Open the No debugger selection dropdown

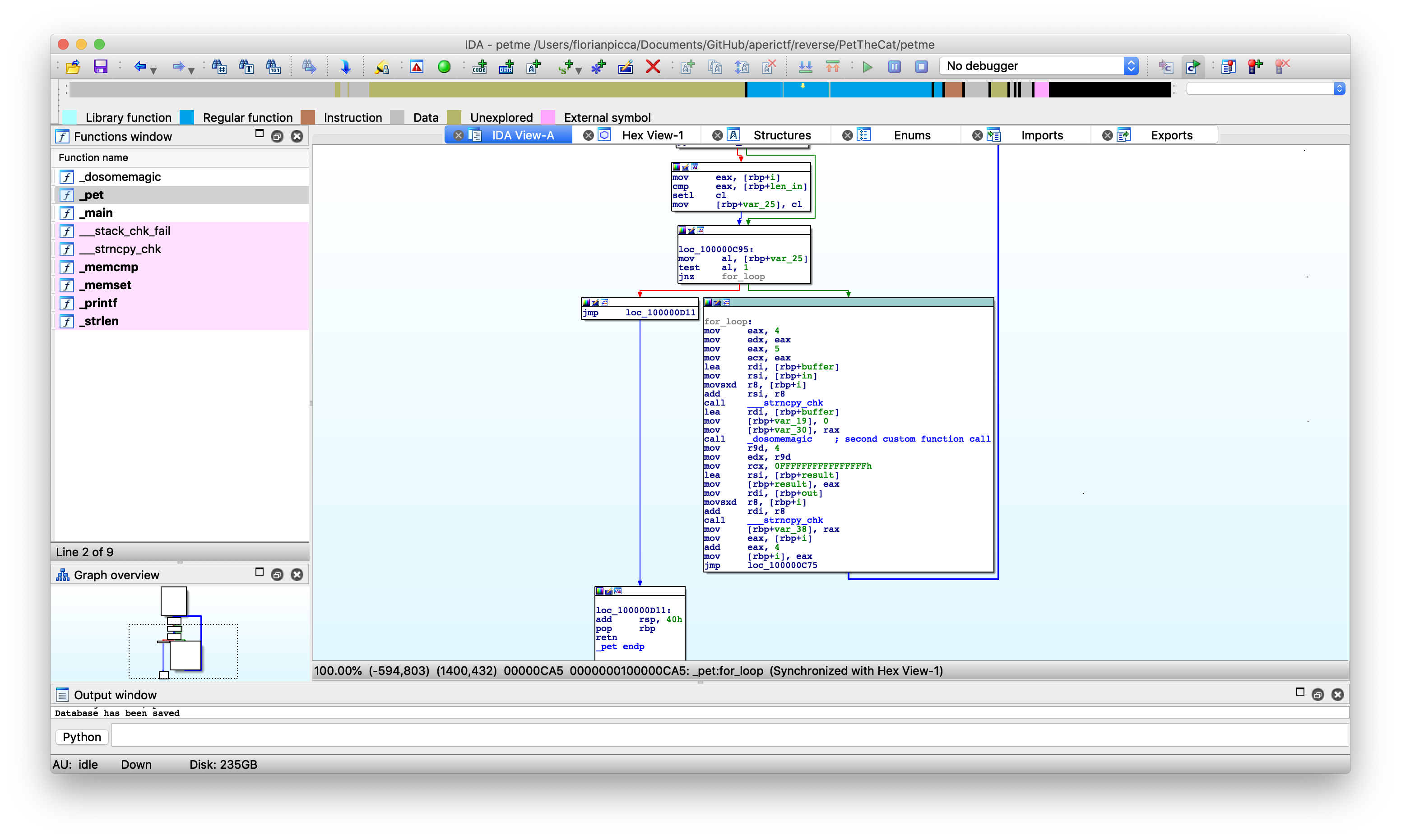coord(1039,66)
